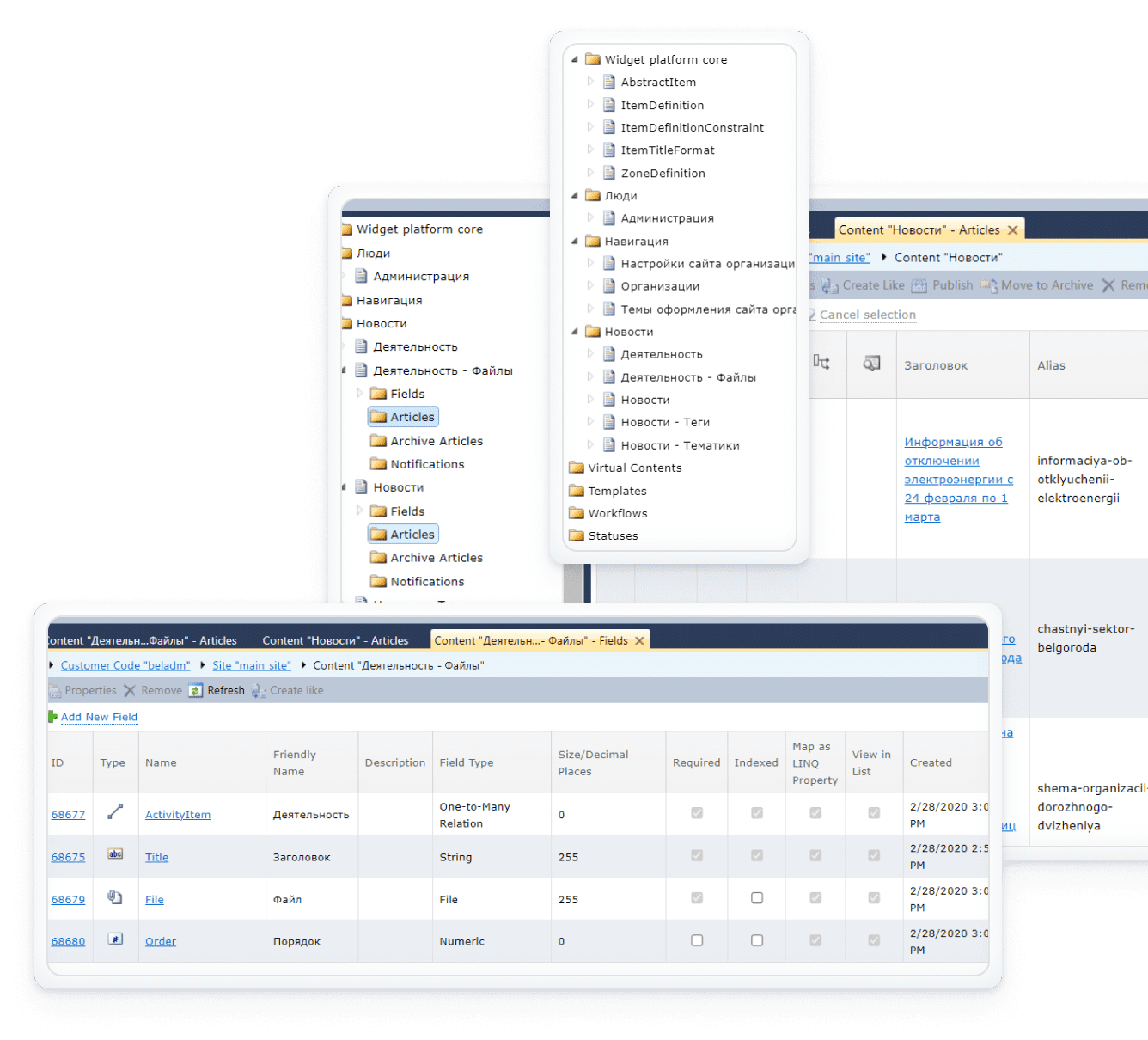The height and width of the screenshot is (1040, 1148).
Task: Toggle View in List for the File field
Action: (x=874, y=898)
